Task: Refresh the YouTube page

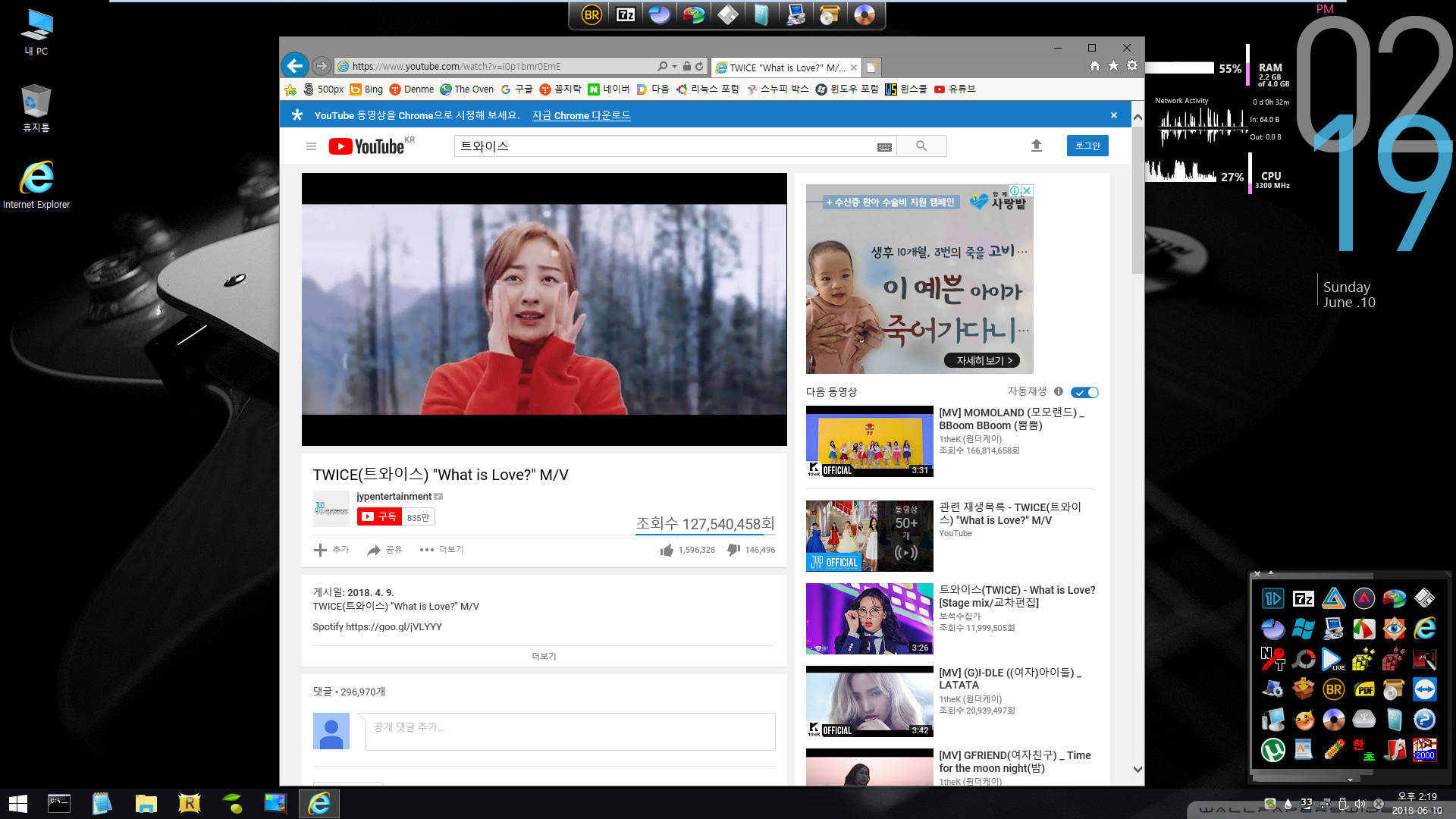Action: pyautogui.click(x=699, y=67)
